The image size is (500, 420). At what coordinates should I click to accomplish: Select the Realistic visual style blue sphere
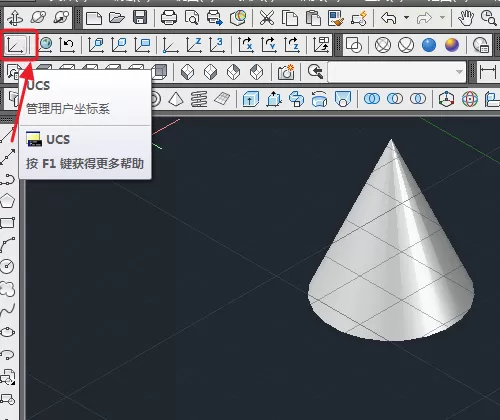pyautogui.click(x=429, y=45)
